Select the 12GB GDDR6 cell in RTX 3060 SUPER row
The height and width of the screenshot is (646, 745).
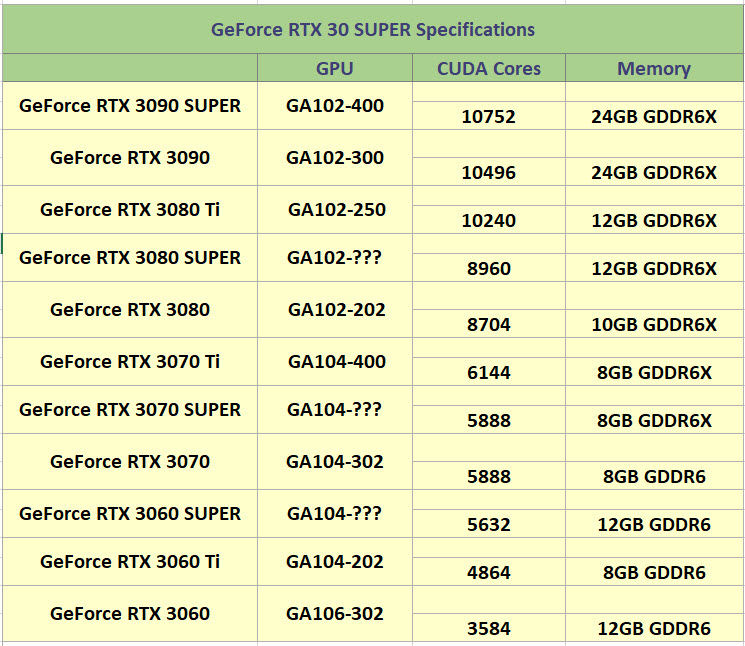click(x=654, y=524)
